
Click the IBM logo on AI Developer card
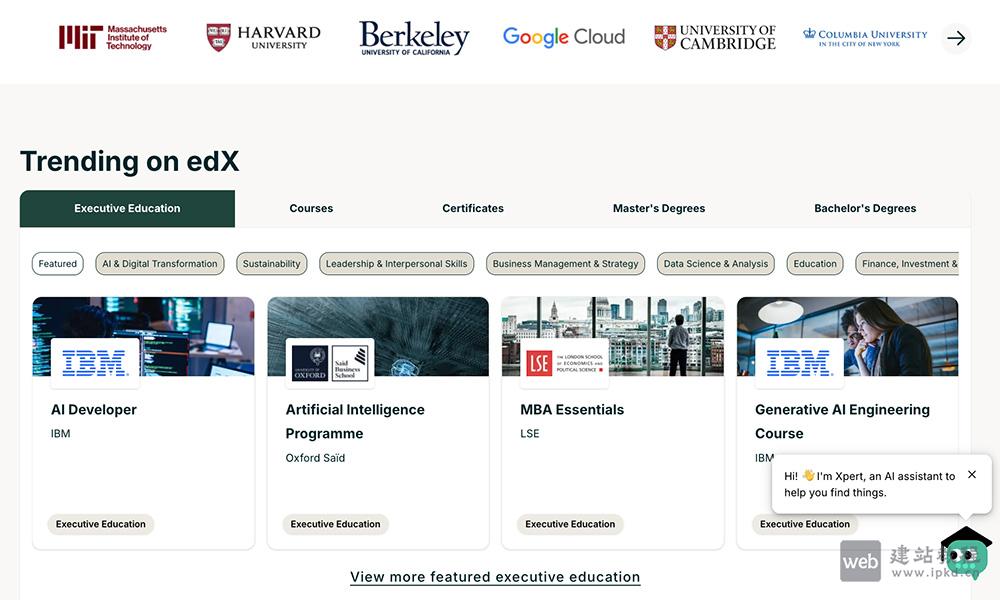(x=96, y=364)
